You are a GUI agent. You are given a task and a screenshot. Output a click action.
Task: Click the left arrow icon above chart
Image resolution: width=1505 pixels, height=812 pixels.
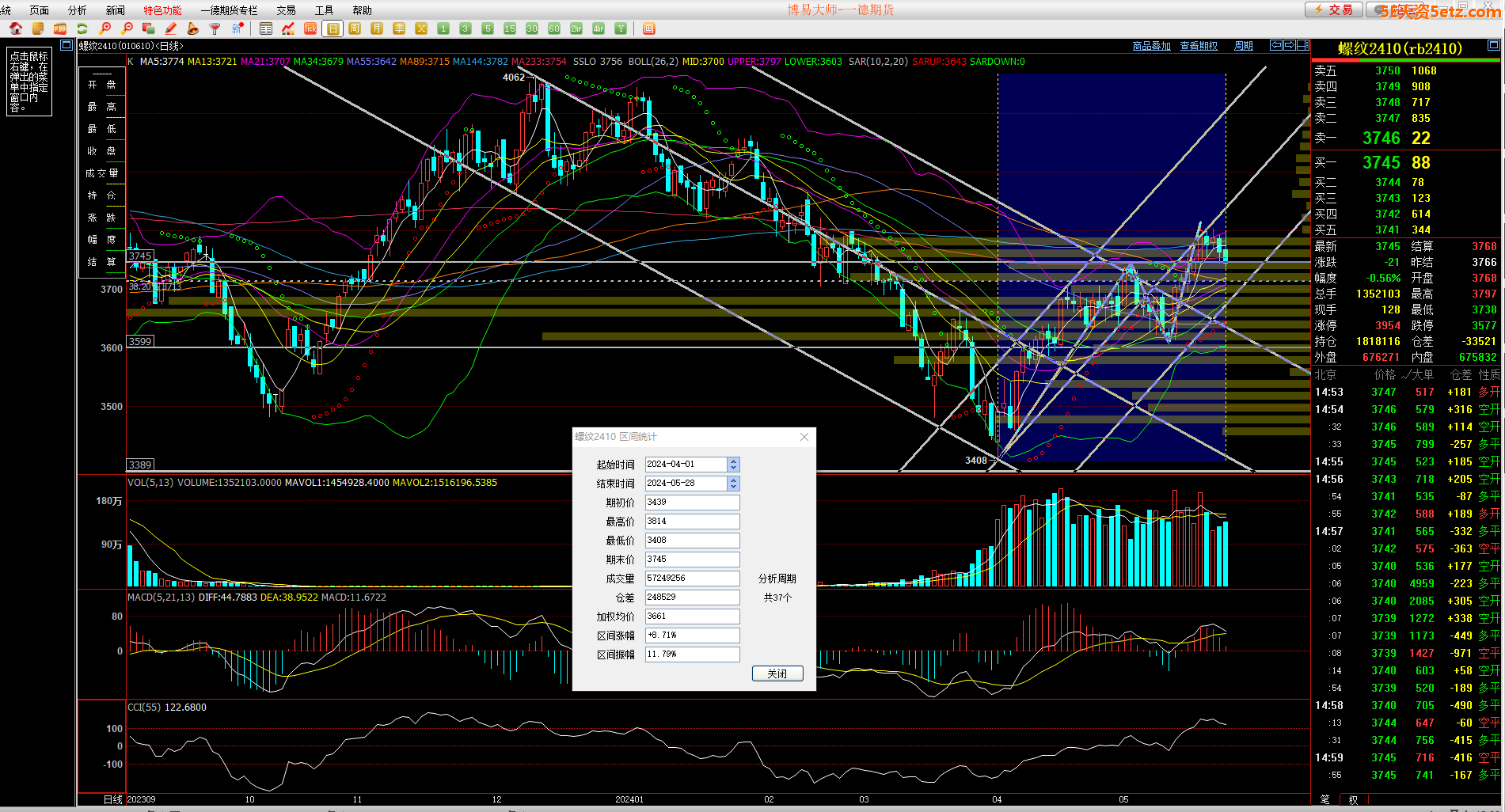coord(1275,45)
